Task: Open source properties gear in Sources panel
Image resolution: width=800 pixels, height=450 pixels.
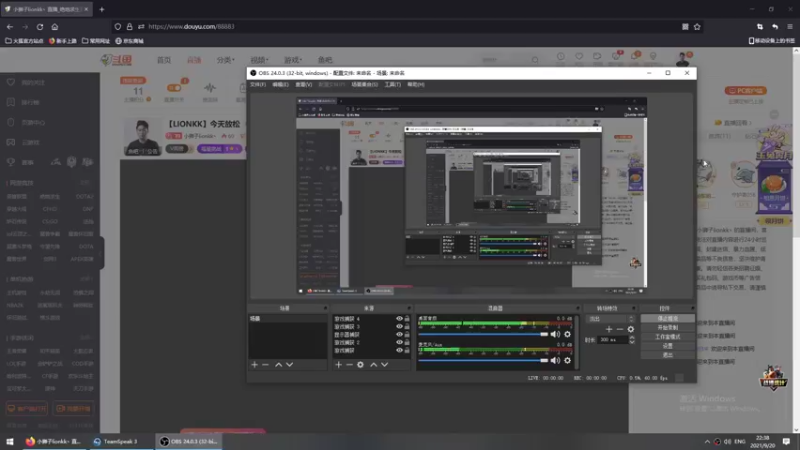Action: 360,365
